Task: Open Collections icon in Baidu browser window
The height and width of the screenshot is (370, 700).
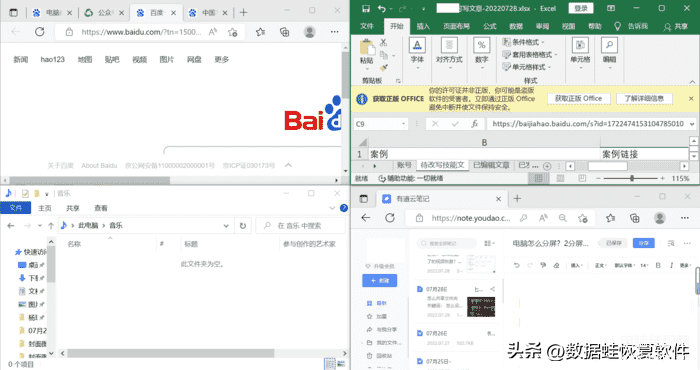Action: pyautogui.click(x=284, y=32)
